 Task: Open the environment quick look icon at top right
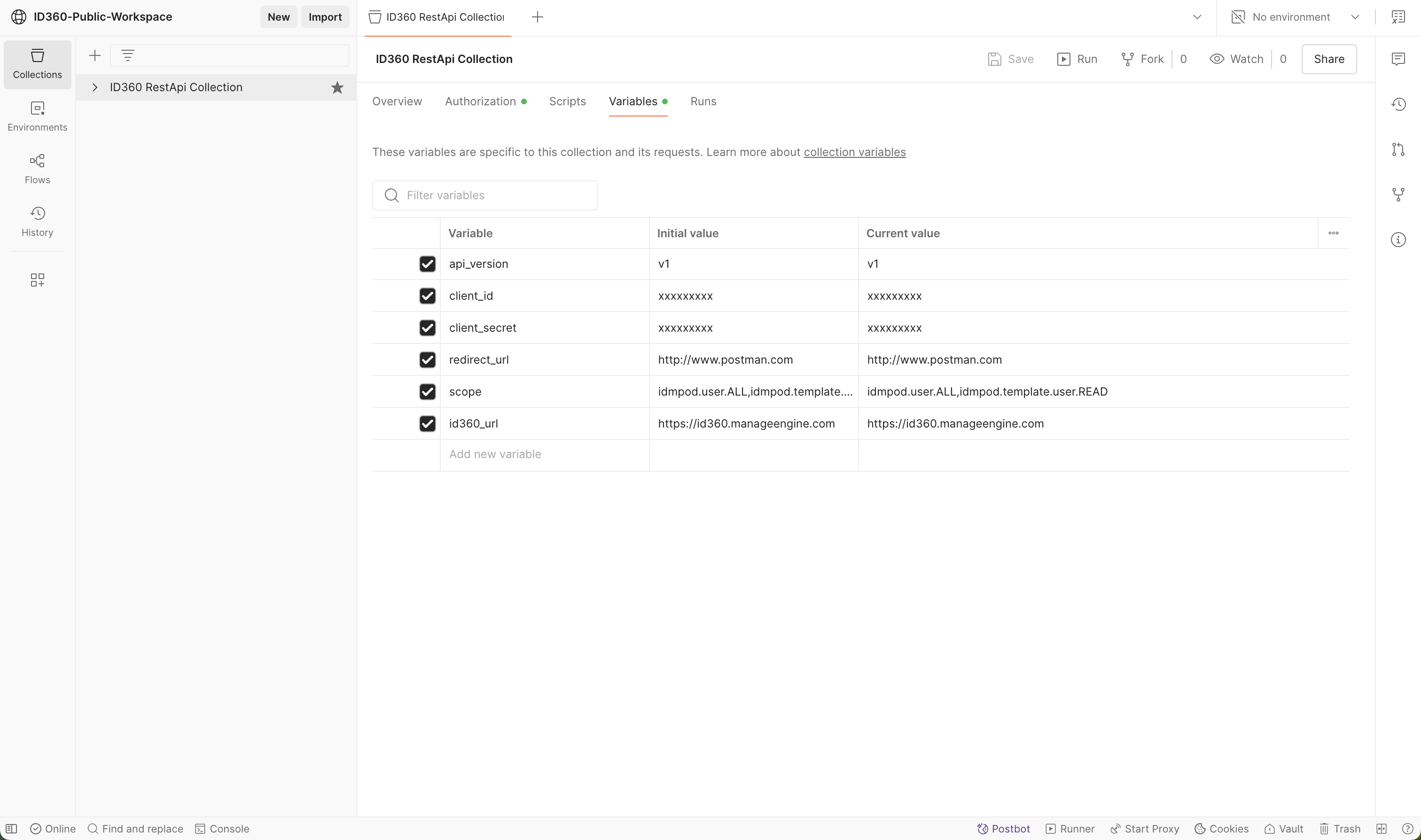pyautogui.click(x=1398, y=17)
